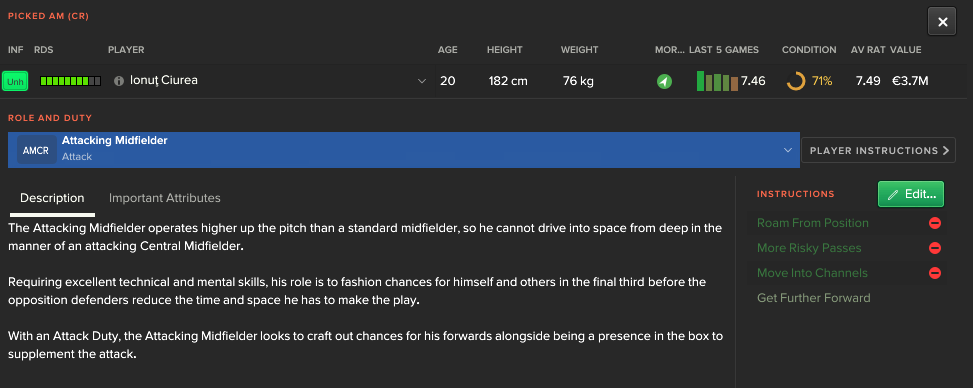Click the Get Further Forward instruction
This screenshot has width=973, height=388.
point(814,298)
